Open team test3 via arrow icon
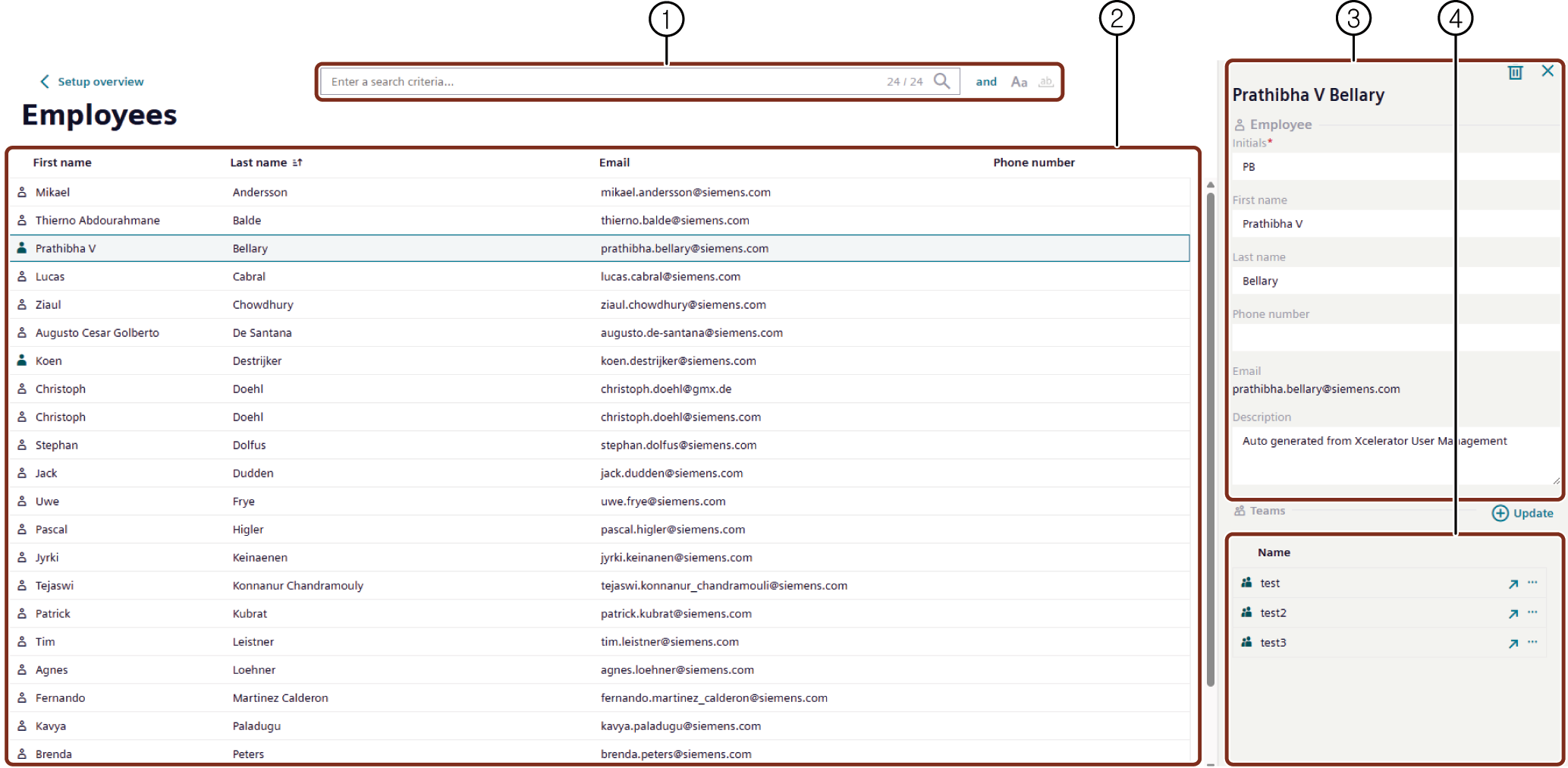1568x768 pixels. (x=1513, y=644)
